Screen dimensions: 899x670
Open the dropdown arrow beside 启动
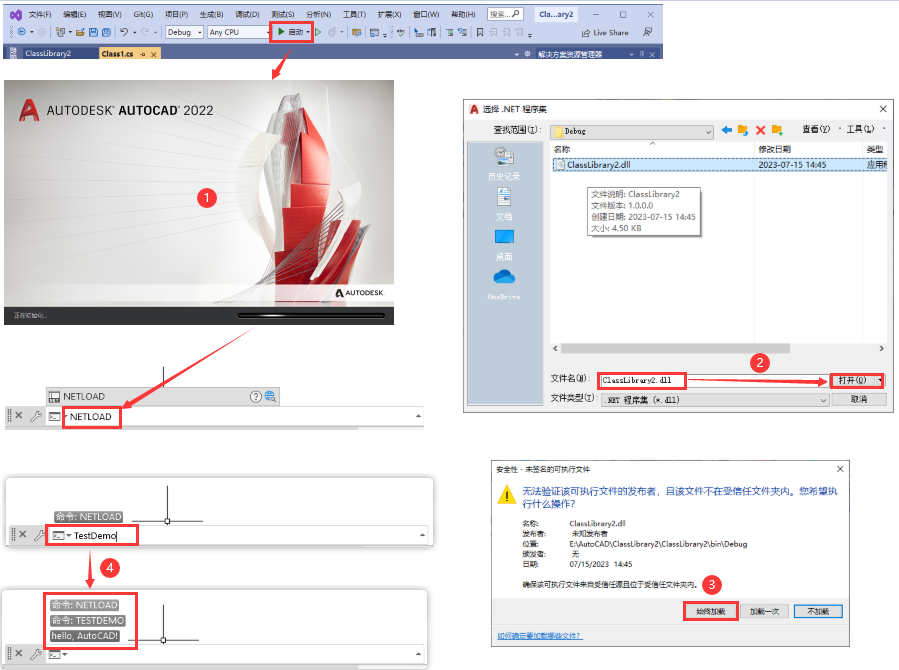tap(308, 32)
